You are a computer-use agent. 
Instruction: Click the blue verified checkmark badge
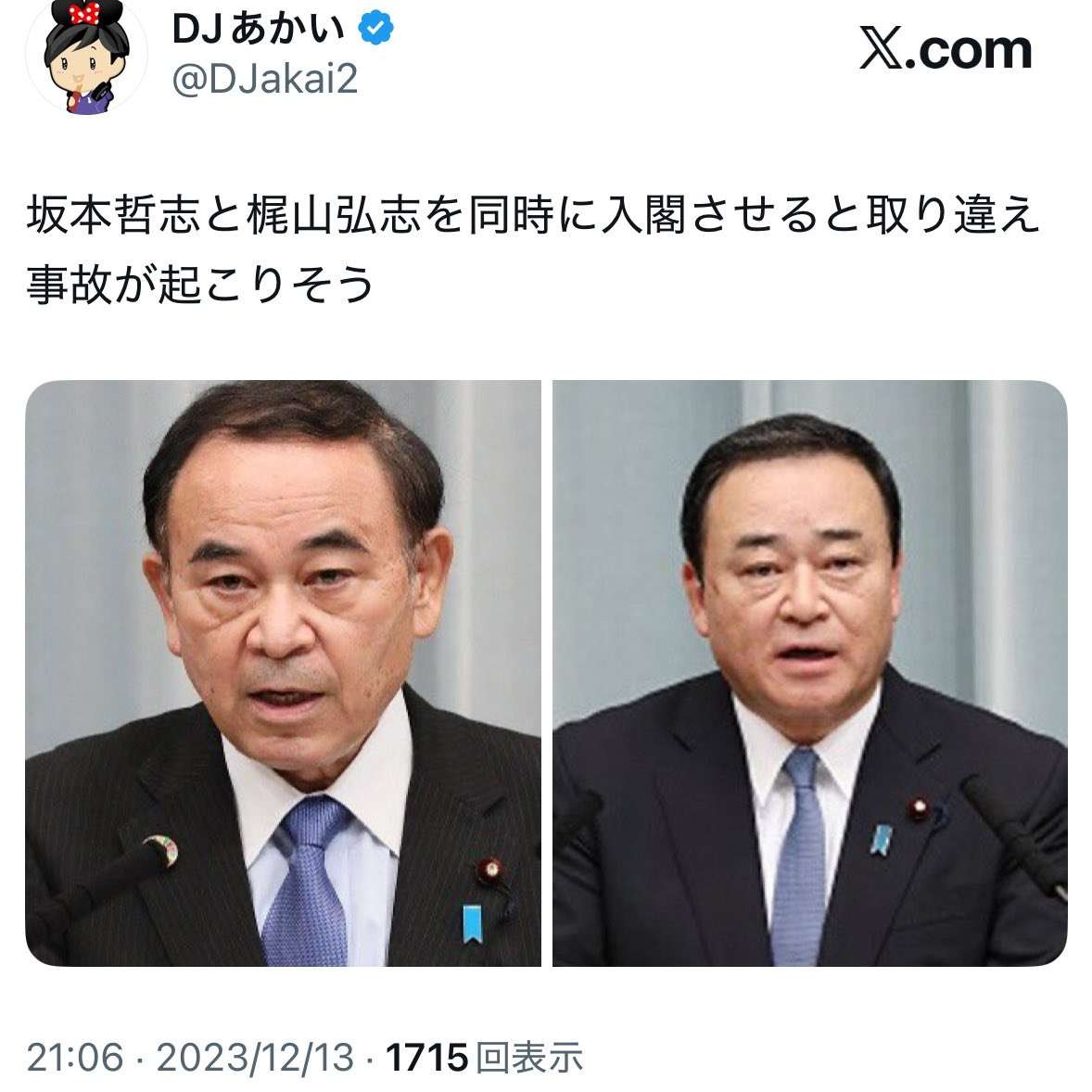click(x=376, y=29)
